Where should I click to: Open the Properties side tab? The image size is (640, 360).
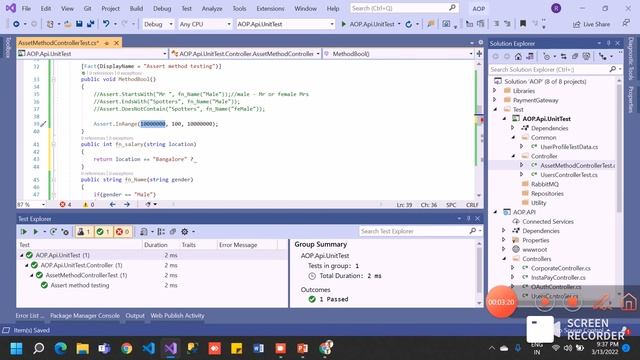pyautogui.click(x=631, y=100)
